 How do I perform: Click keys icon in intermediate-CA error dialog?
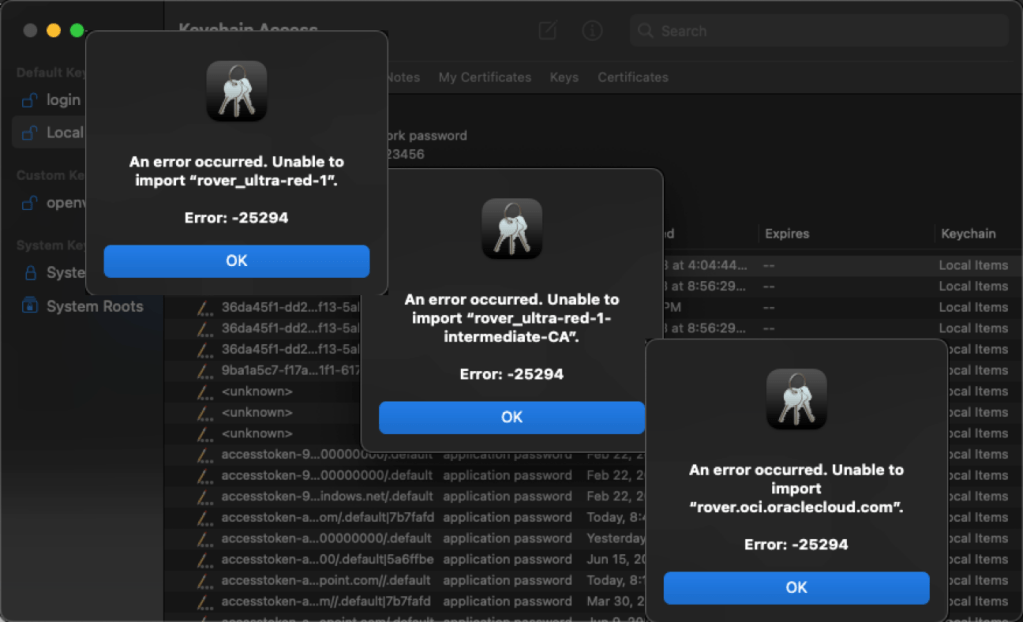[x=511, y=229]
